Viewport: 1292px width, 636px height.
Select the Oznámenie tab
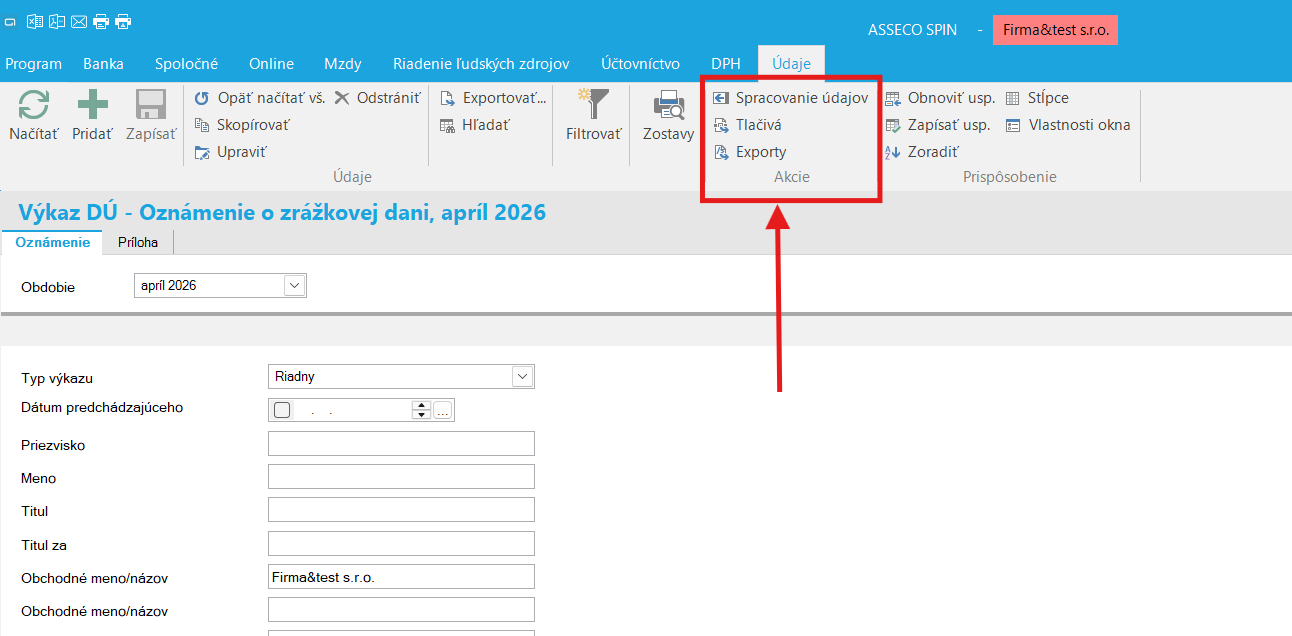[x=53, y=242]
